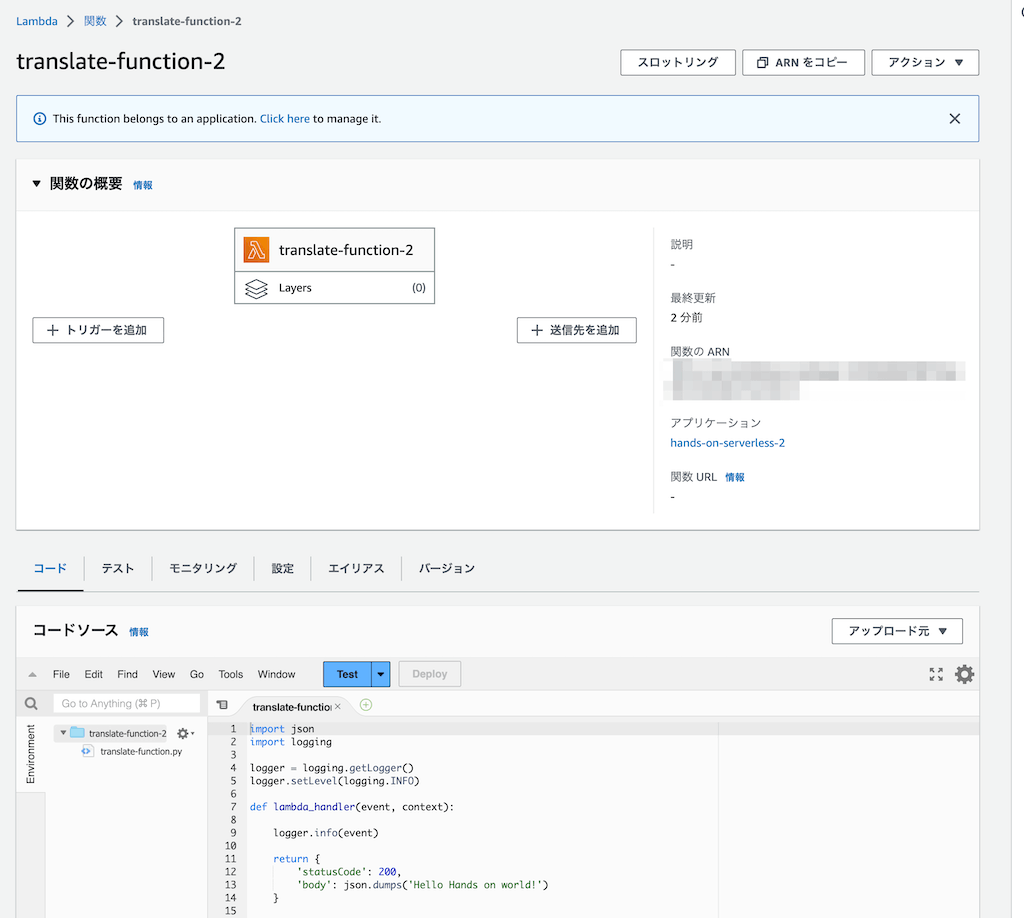Open the 設定 tab
The width and height of the screenshot is (1024, 918).
tap(283, 569)
